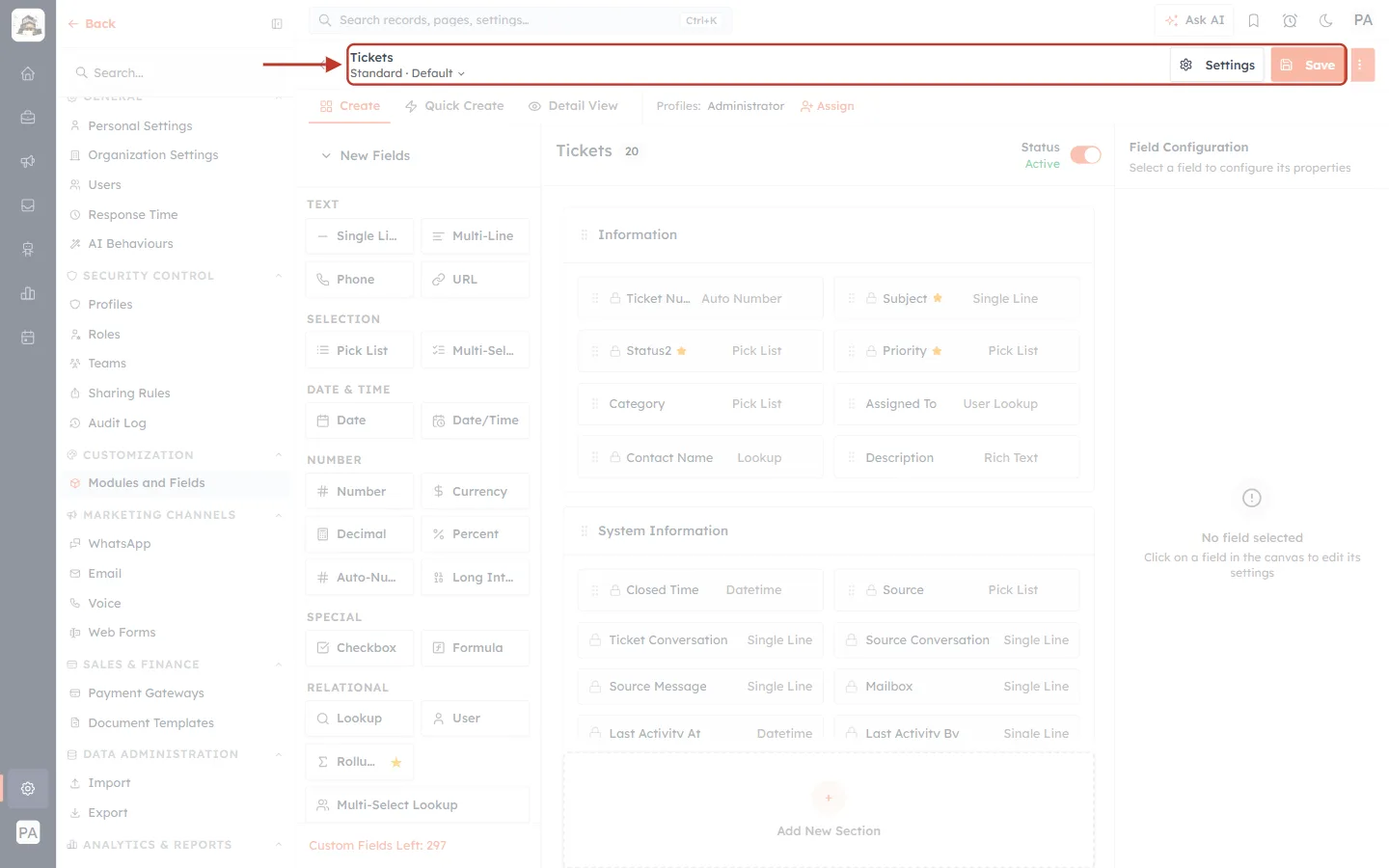This screenshot has height=868, width=1389.
Task: Click the Save button
Action: [x=1307, y=65]
